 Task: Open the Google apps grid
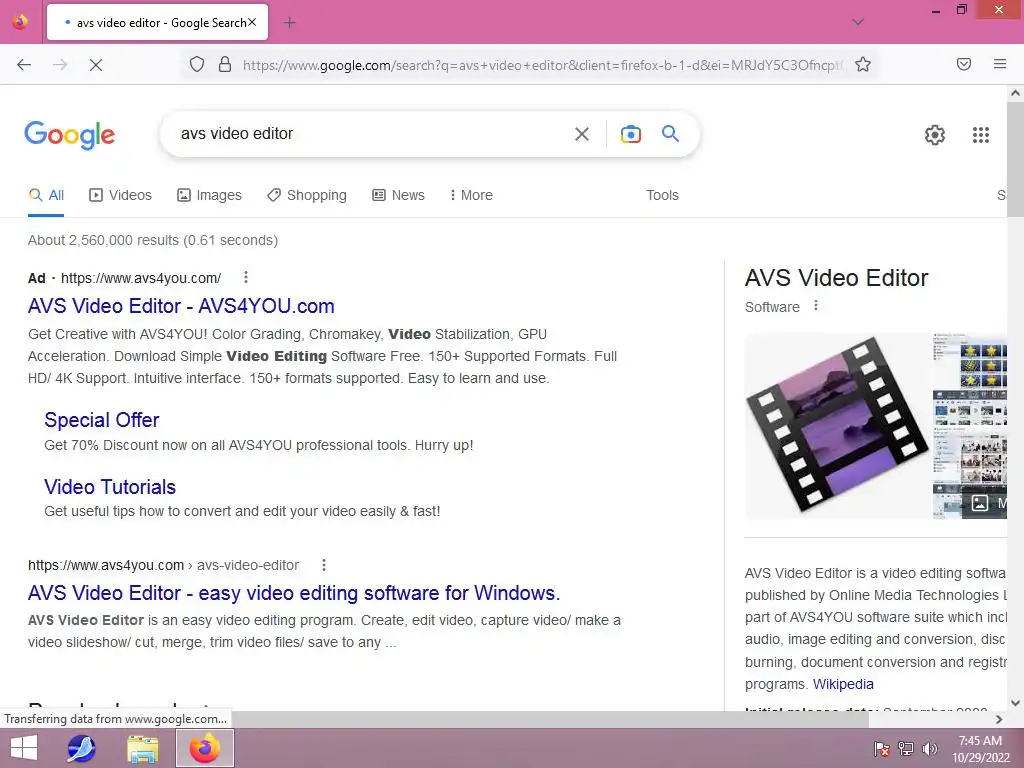coord(980,135)
